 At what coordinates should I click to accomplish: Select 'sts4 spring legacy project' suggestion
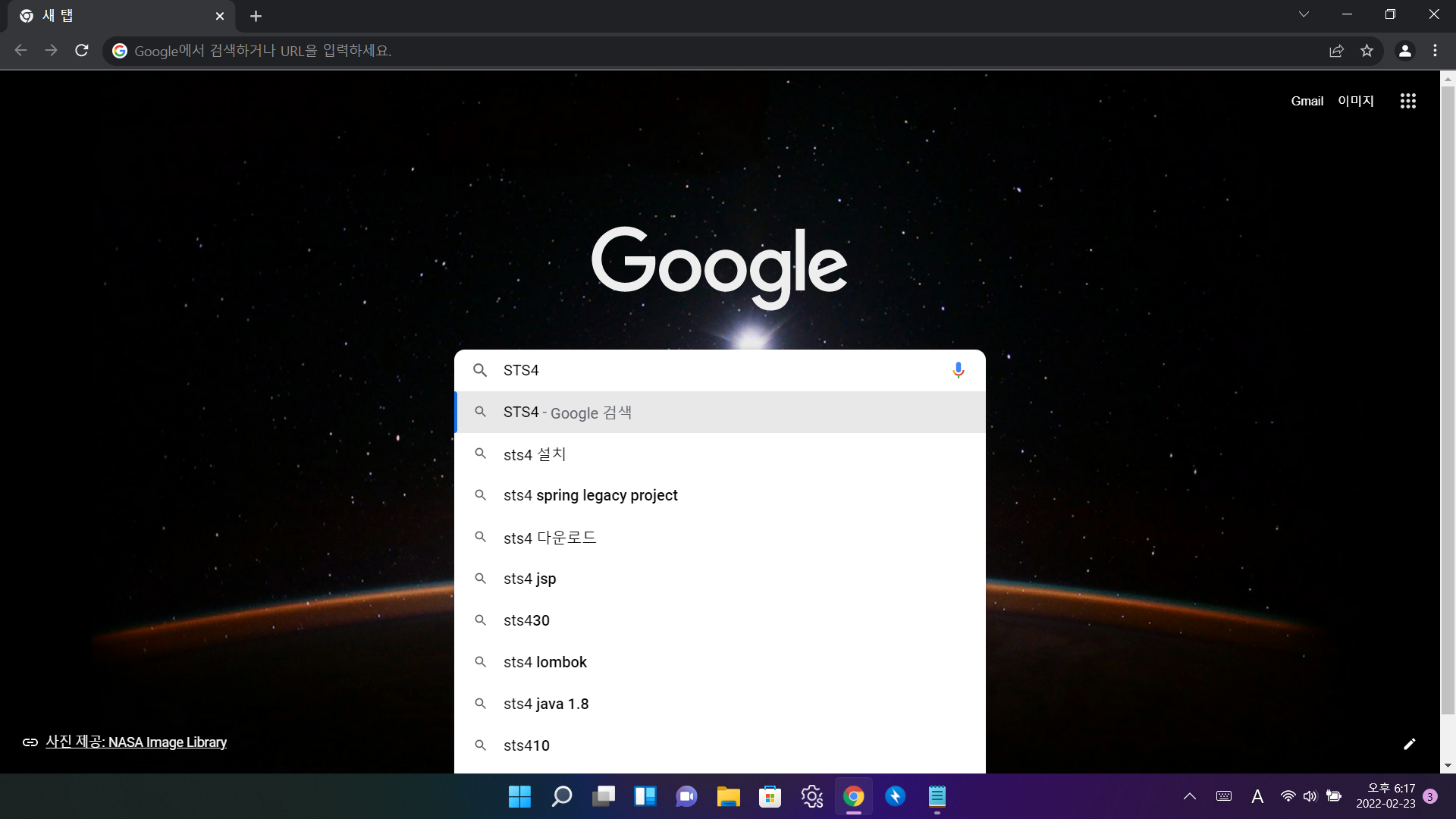click(590, 495)
